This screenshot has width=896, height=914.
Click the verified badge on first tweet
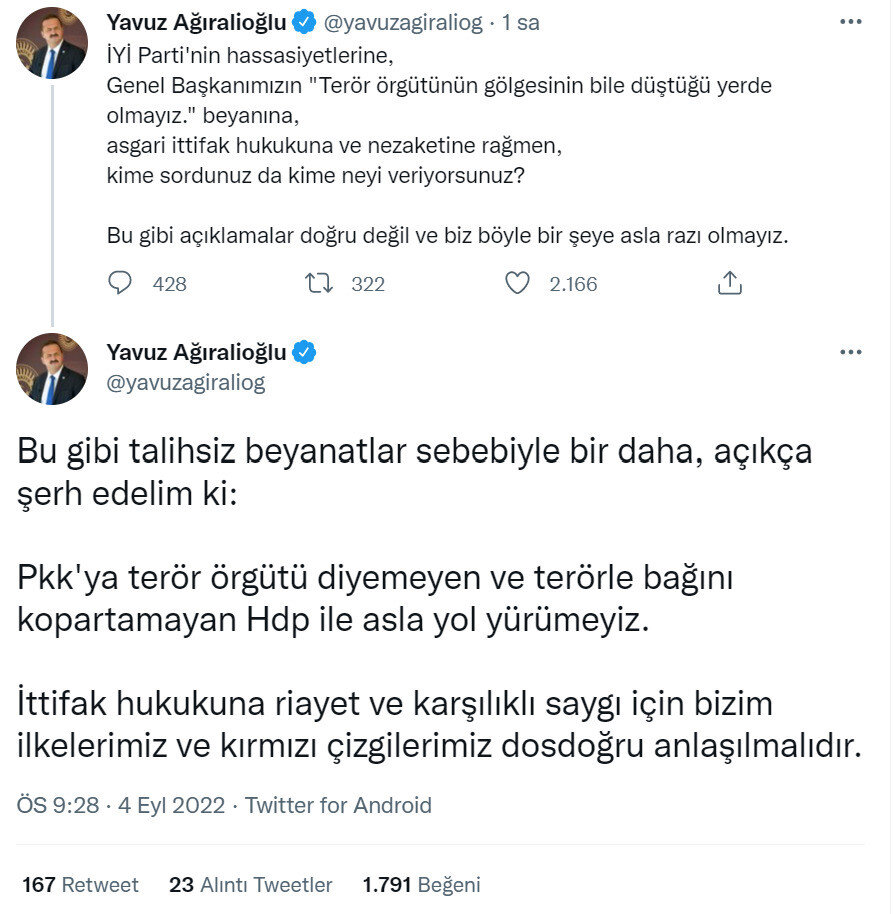(x=305, y=22)
